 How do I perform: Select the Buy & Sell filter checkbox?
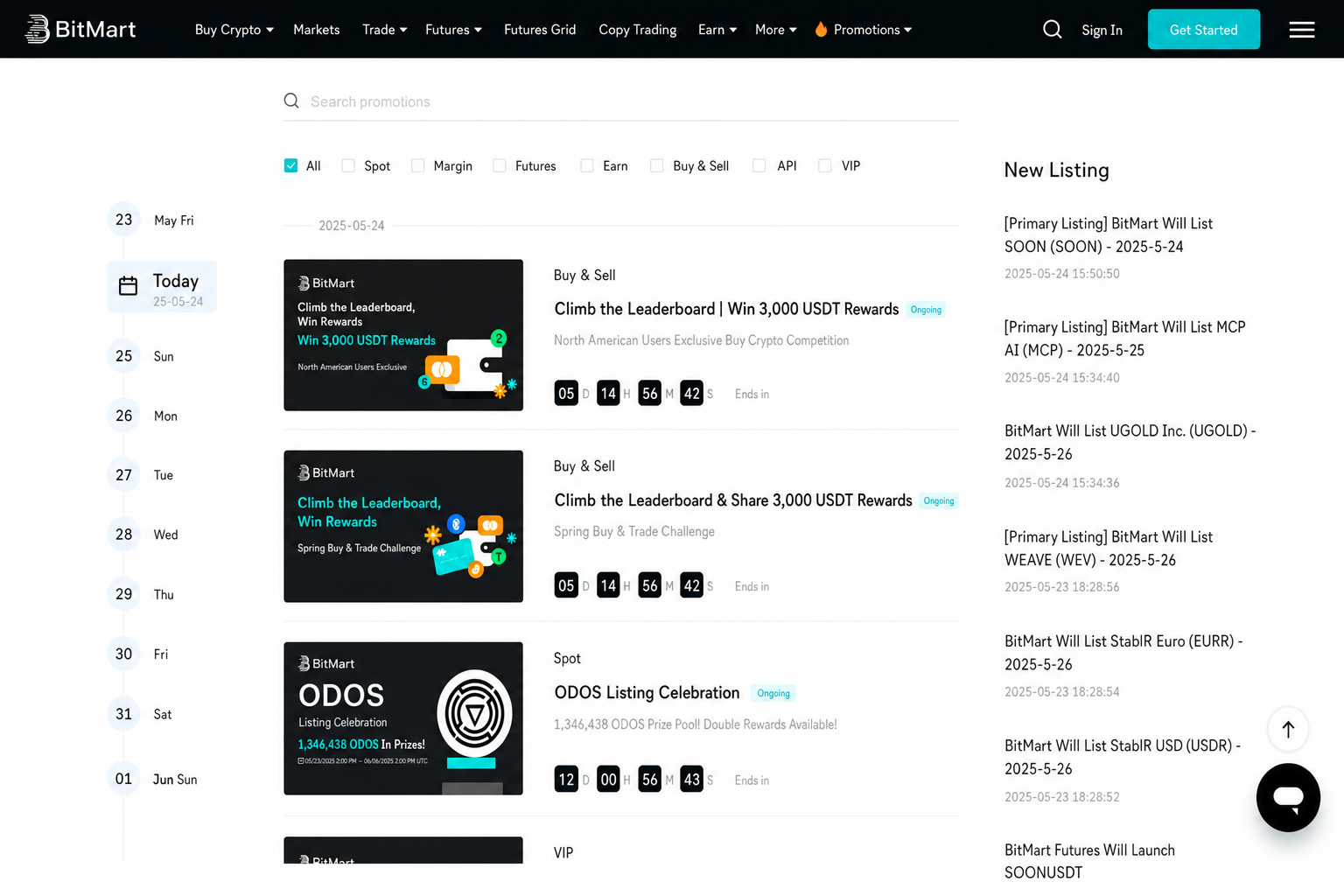point(657,165)
